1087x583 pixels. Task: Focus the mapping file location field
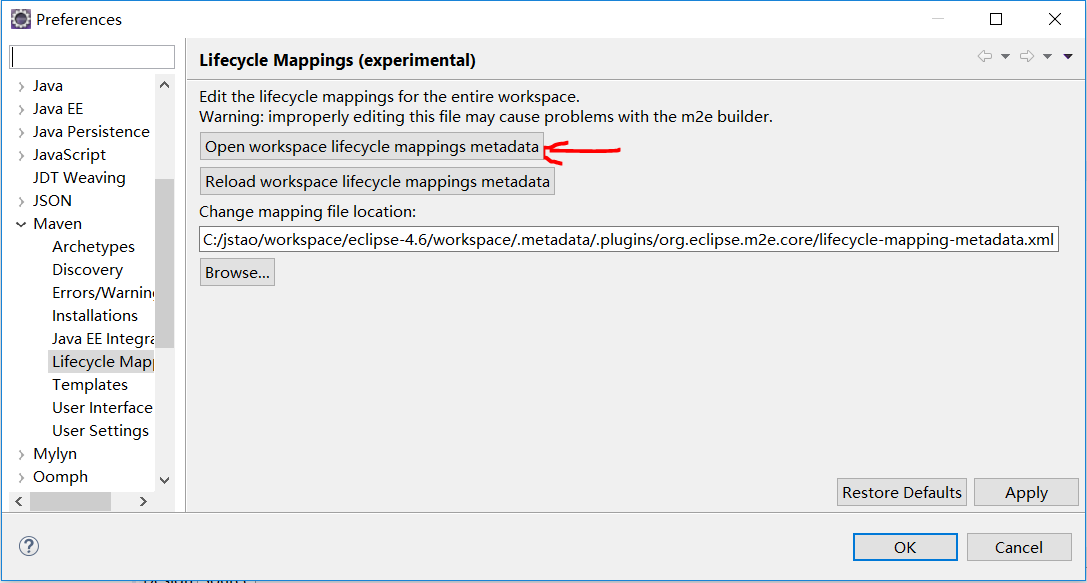(629, 239)
